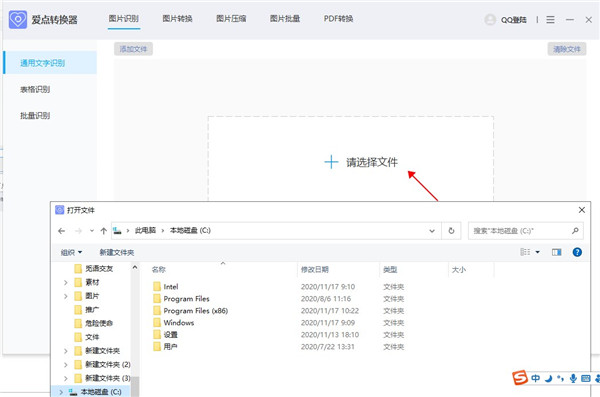Expand the 本地磁盘 (C:) tree node
The image size is (600, 397).
(x=61, y=392)
